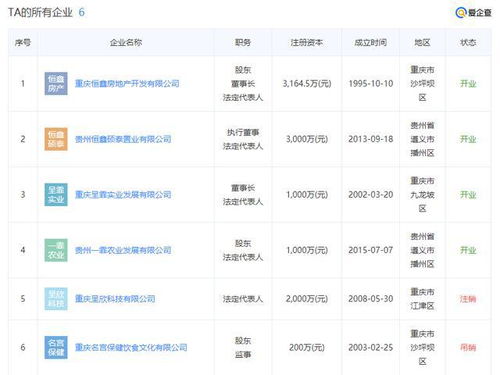Click the 恒鑫房产 company logo thumbnail
The height and width of the screenshot is (375, 500).
(56, 84)
